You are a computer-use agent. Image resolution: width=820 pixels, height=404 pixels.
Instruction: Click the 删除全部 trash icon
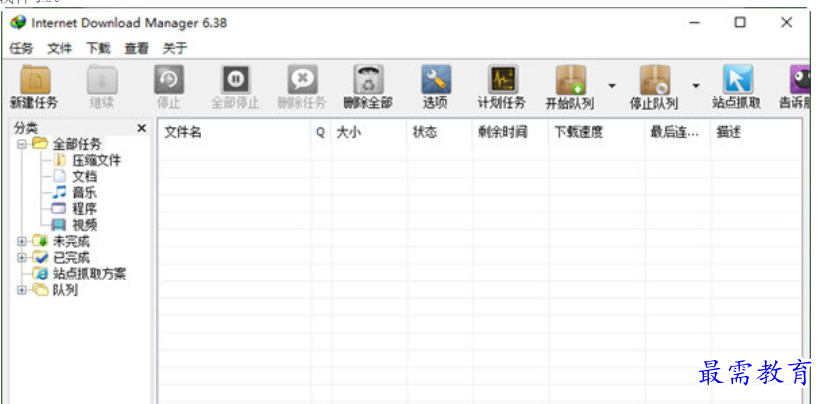[369, 80]
